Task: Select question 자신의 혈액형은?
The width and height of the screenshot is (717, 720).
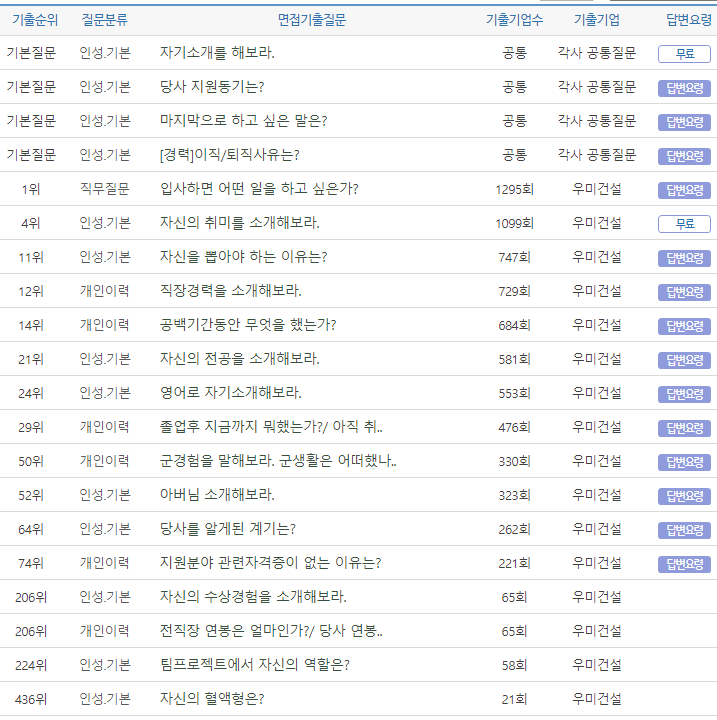Action: point(212,699)
